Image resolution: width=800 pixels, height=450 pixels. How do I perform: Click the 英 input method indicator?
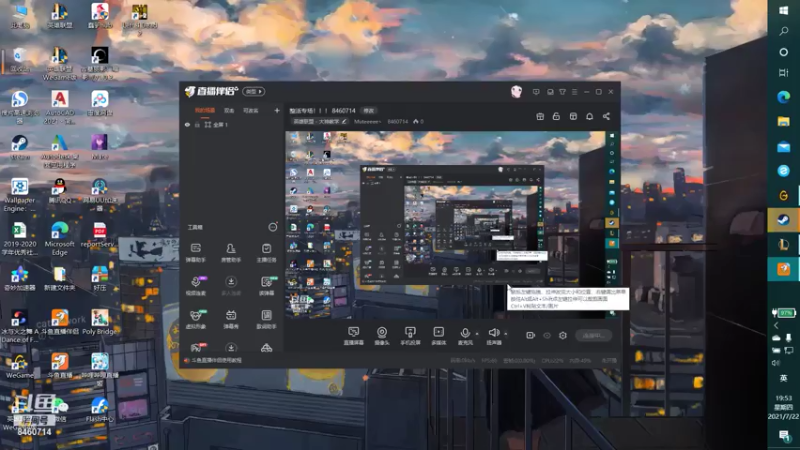point(784,378)
